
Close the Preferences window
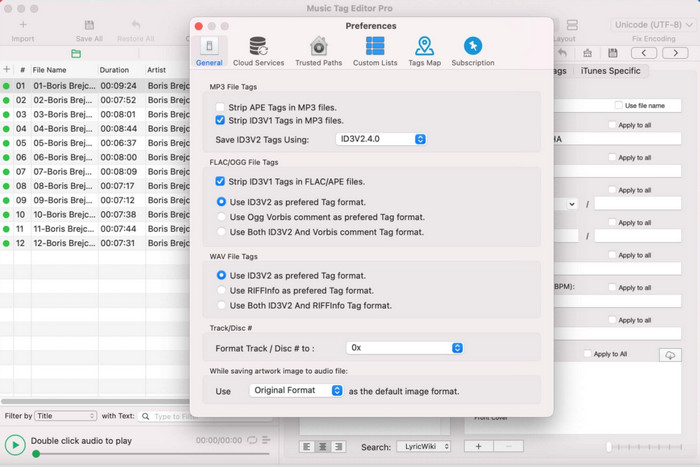click(199, 26)
